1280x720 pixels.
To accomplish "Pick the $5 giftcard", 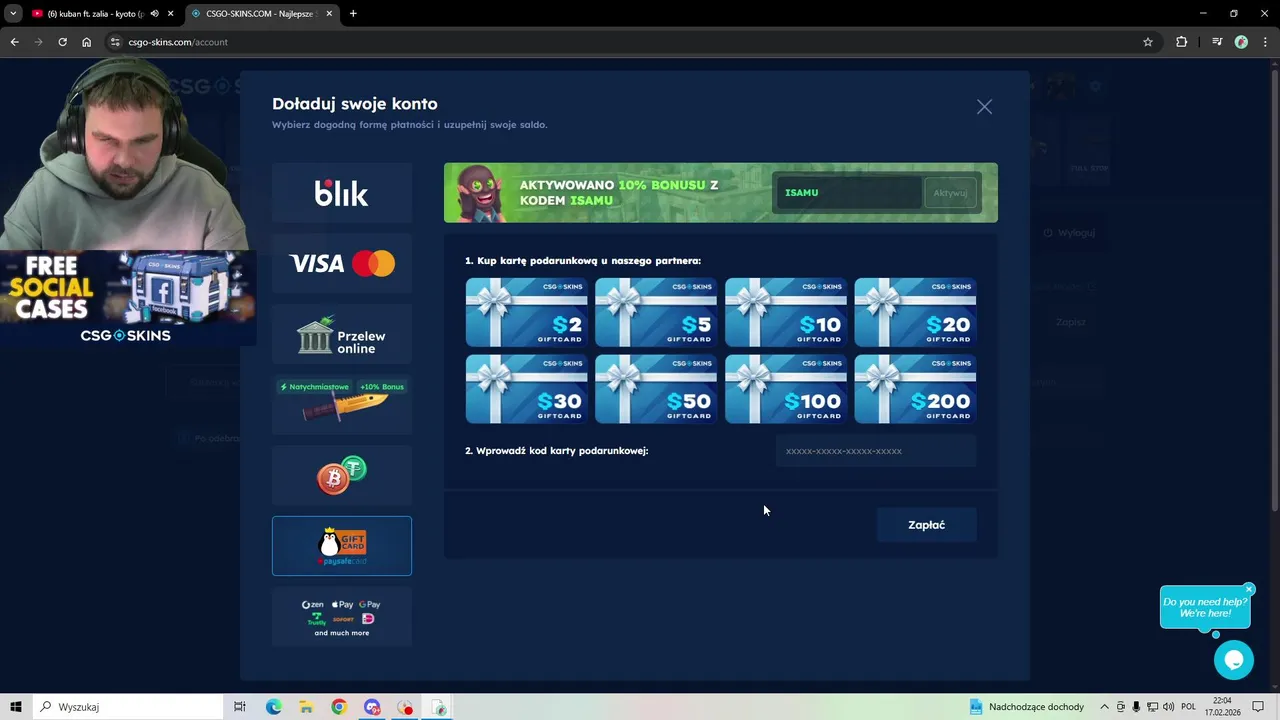I will click(x=656, y=312).
